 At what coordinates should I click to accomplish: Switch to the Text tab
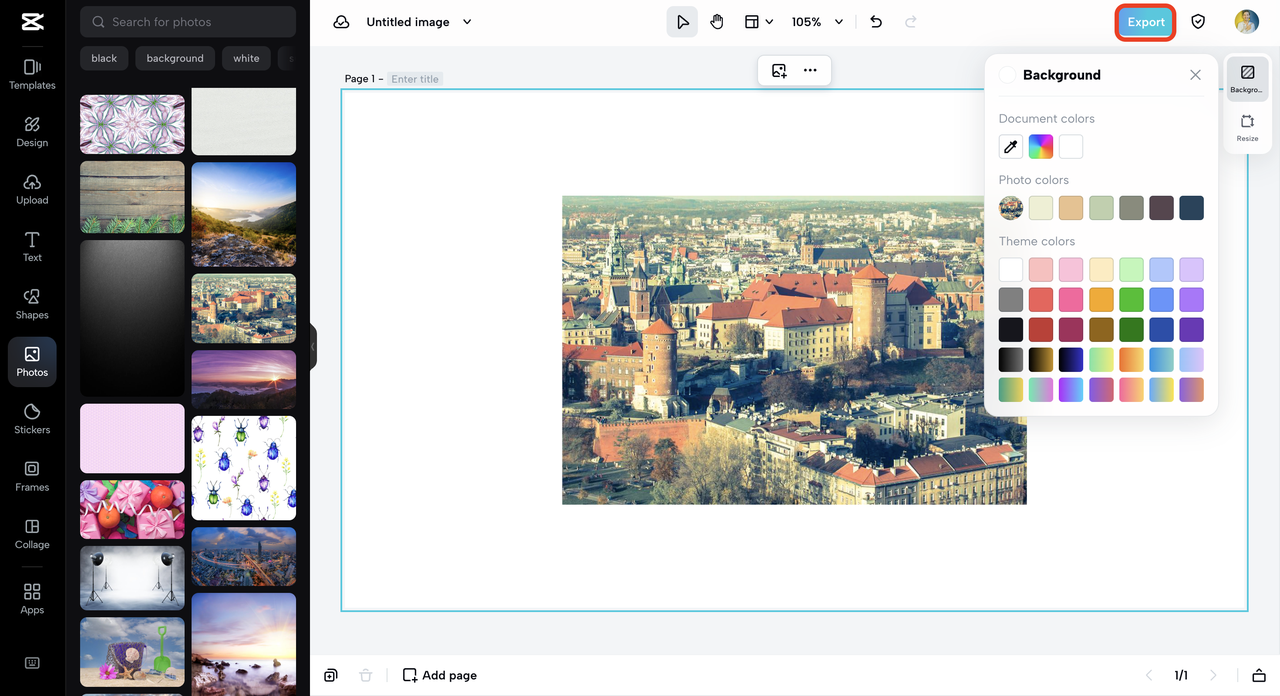[32, 246]
